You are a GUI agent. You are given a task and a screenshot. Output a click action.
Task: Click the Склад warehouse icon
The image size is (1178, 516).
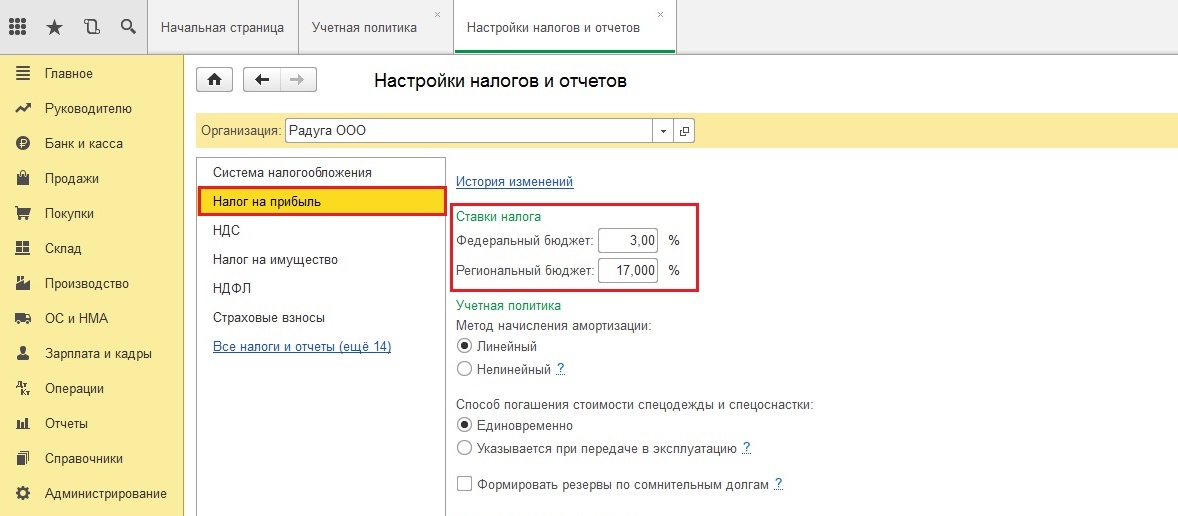23,249
